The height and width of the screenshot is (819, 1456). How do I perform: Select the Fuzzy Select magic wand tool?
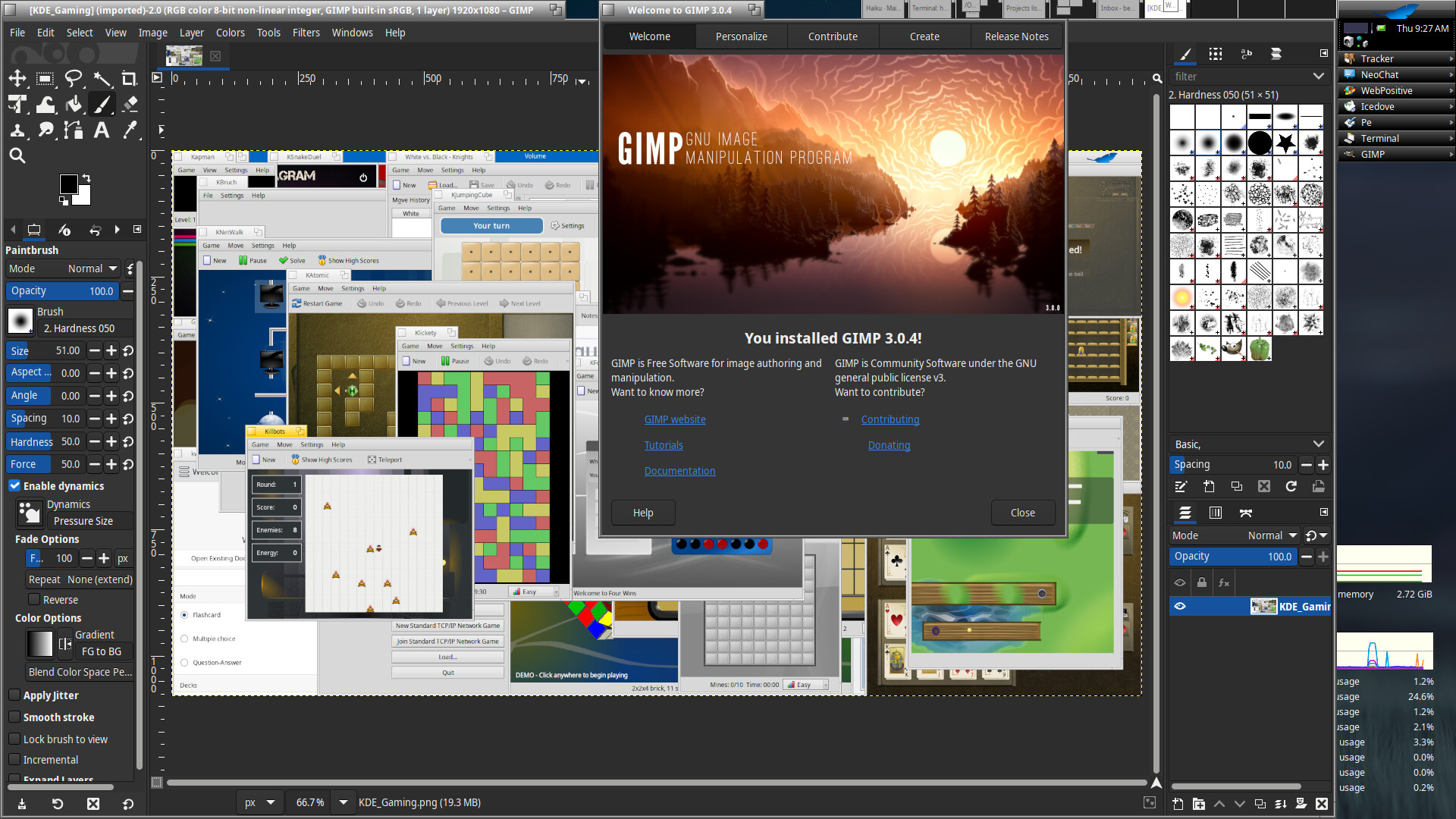click(102, 78)
